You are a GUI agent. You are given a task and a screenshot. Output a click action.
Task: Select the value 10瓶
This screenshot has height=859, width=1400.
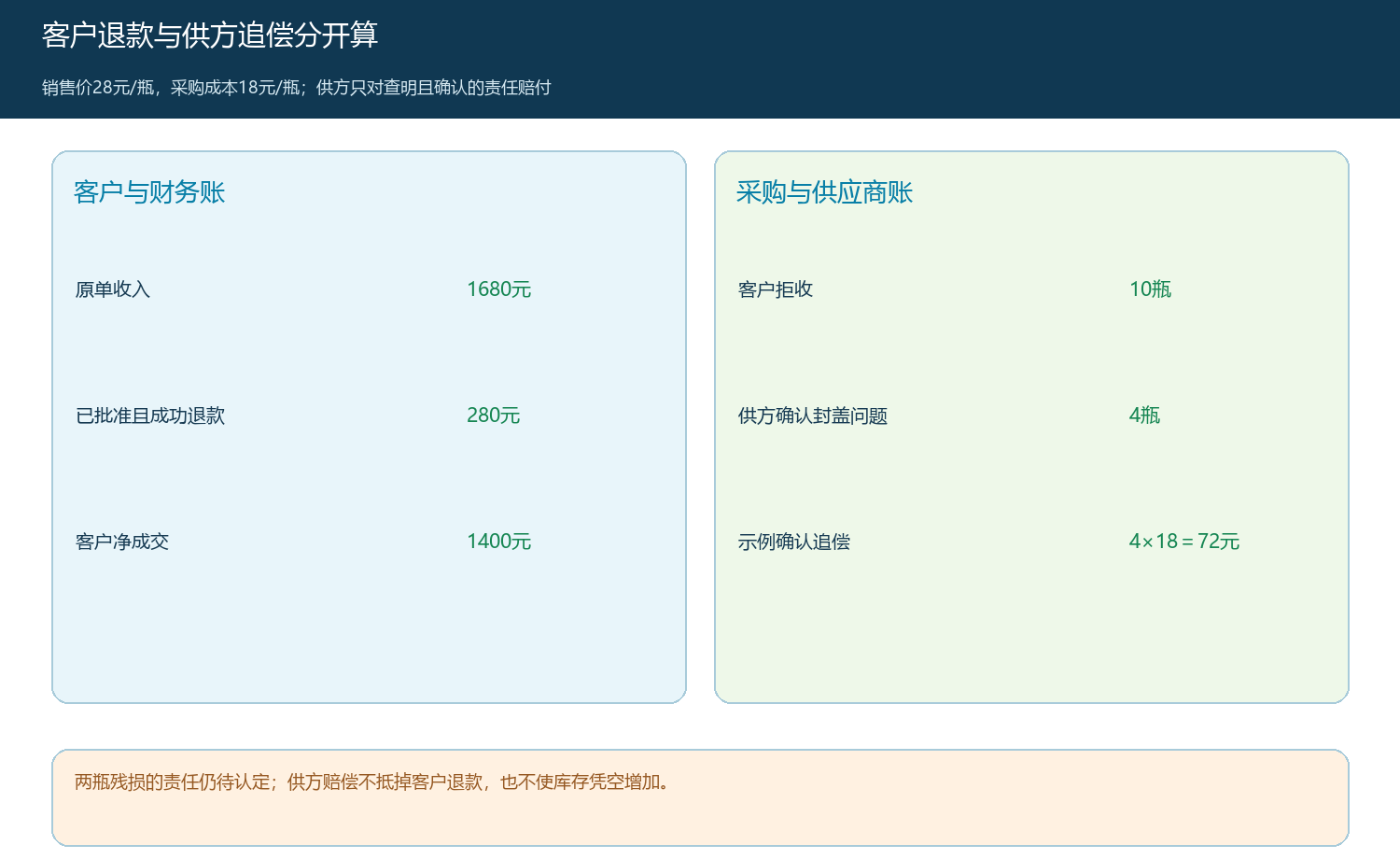click(1151, 289)
